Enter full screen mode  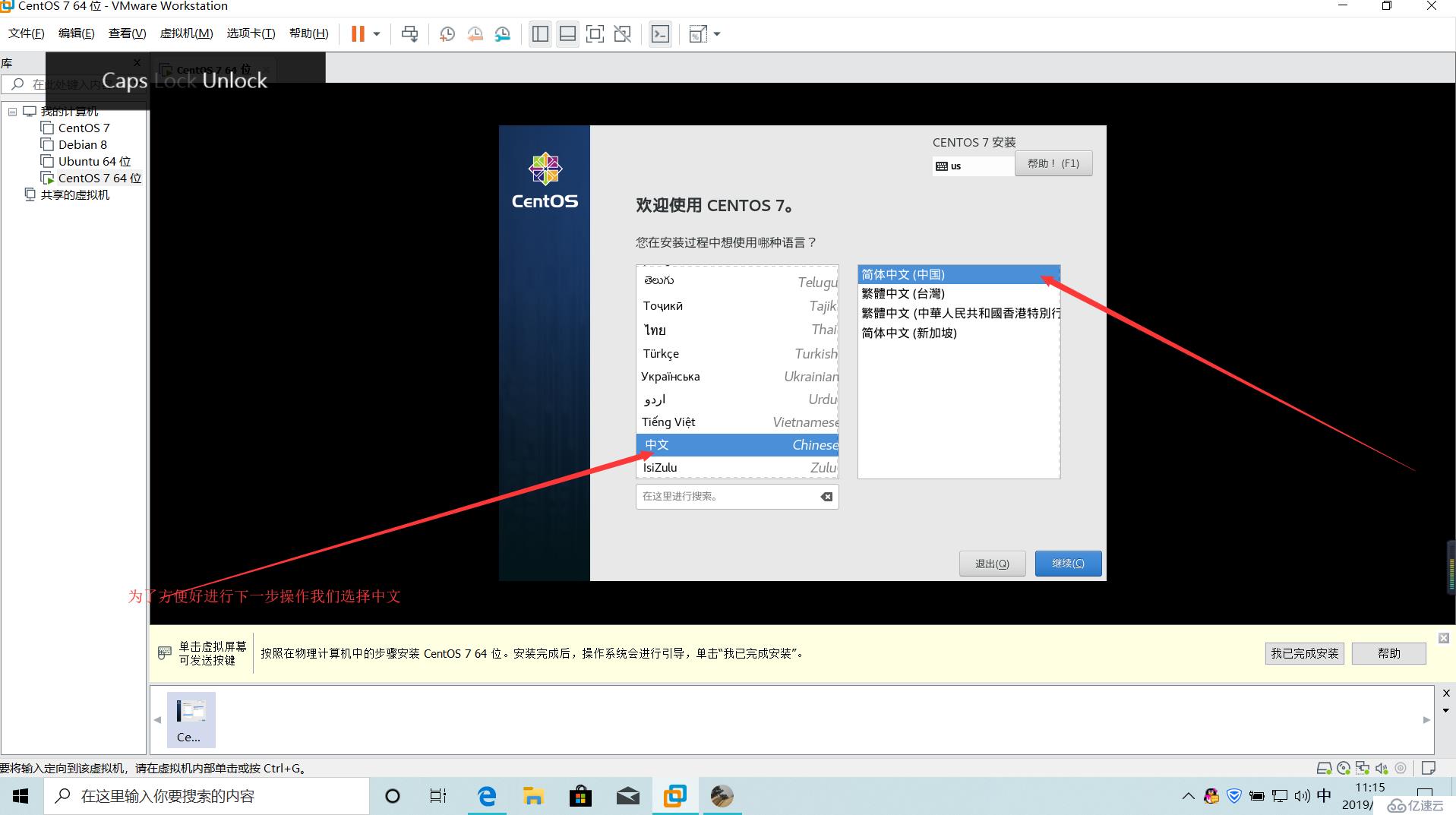(595, 34)
